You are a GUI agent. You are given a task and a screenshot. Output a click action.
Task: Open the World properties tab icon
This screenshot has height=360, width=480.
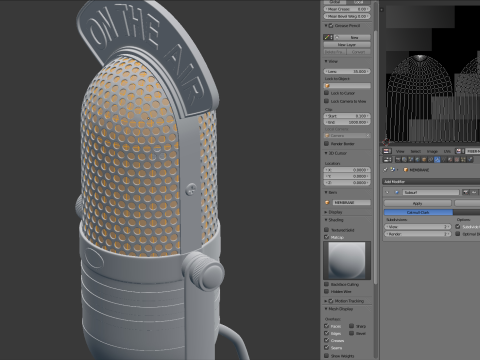pos(417,159)
